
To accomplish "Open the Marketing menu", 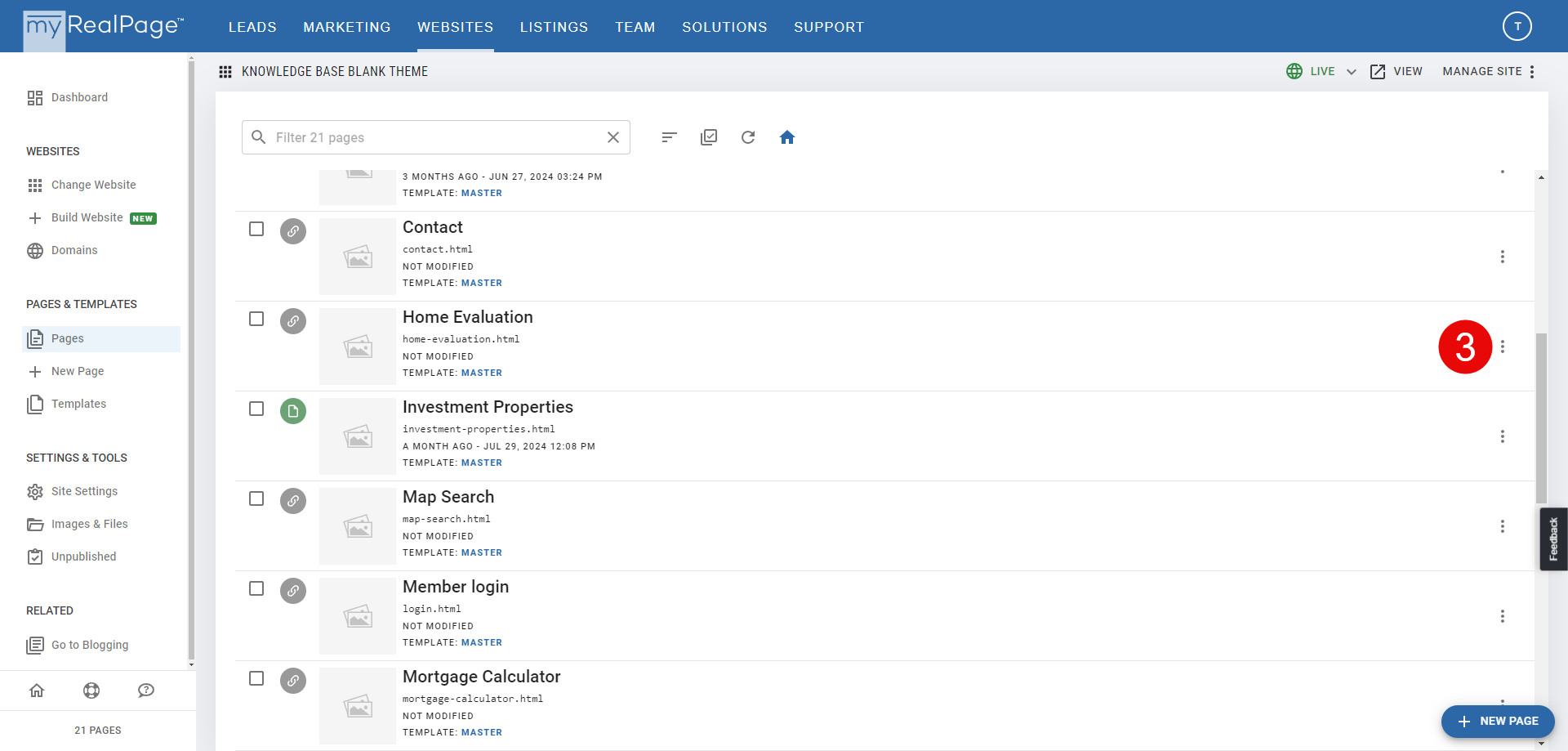I will (x=347, y=27).
